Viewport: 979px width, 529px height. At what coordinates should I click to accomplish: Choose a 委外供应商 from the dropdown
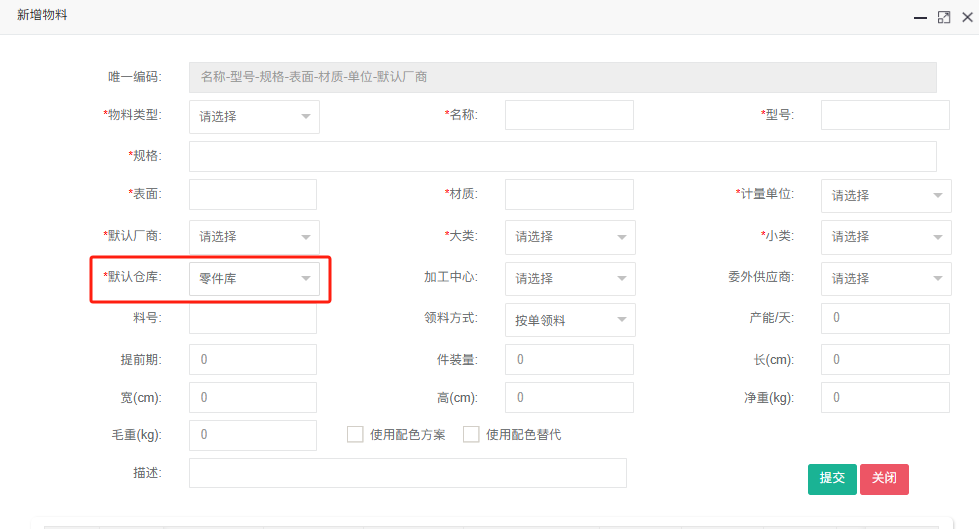885,279
